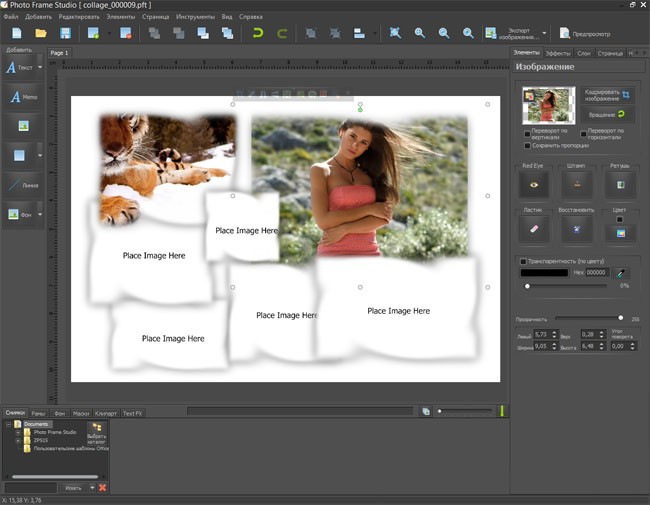Select the Штамп (stamp) tool

coord(576,184)
